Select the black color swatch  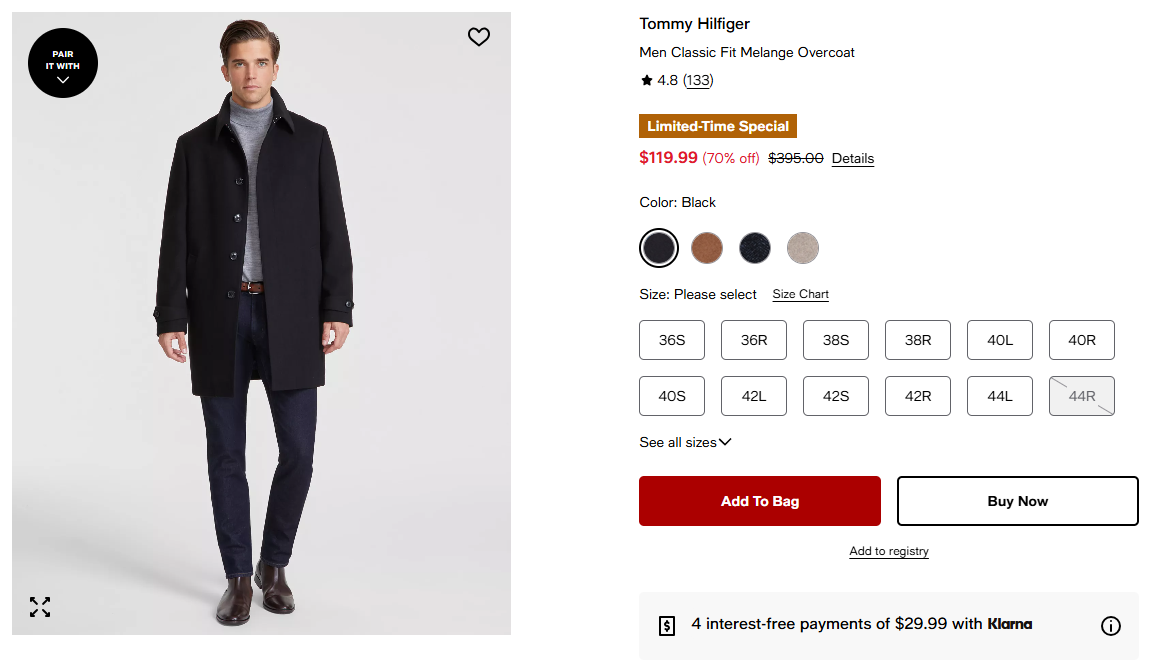[659, 248]
